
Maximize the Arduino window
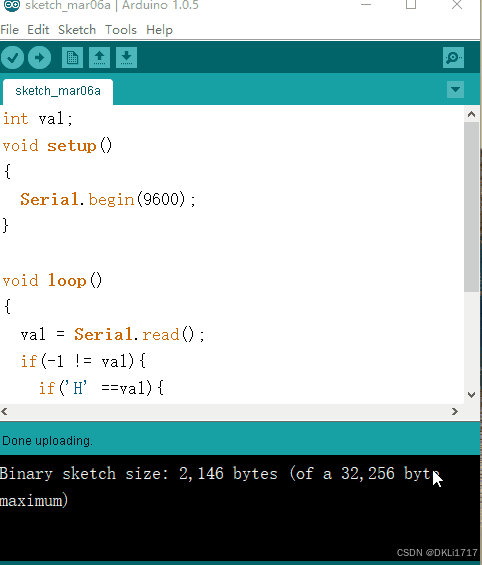[x=411, y=5]
